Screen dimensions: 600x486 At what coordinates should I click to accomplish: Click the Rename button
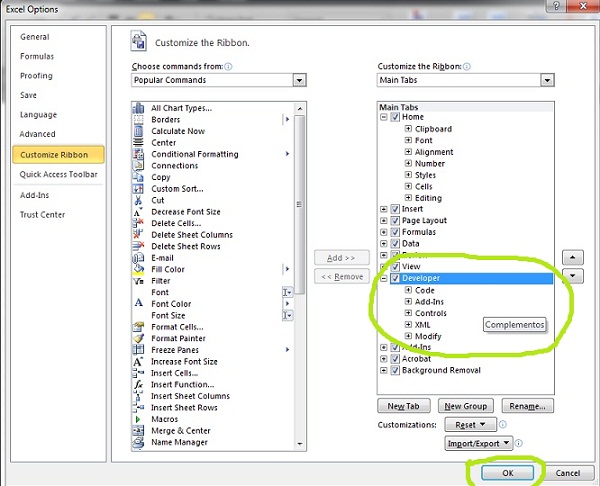[527, 406]
